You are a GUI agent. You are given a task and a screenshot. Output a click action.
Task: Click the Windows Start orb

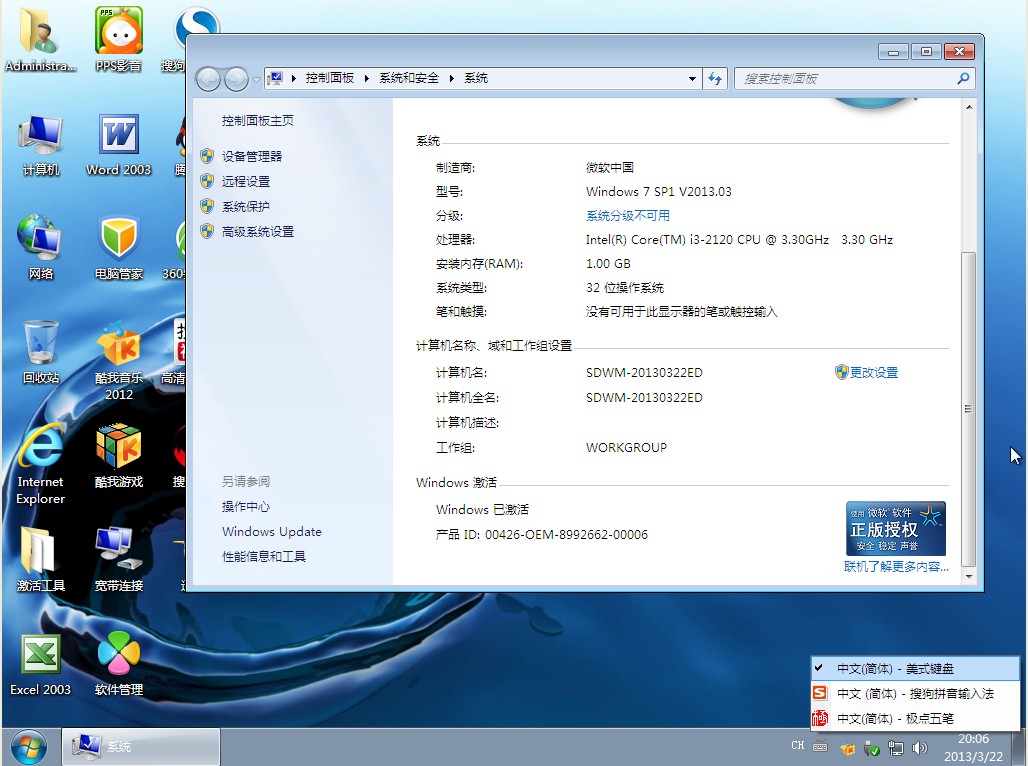[x=29, y=747]
